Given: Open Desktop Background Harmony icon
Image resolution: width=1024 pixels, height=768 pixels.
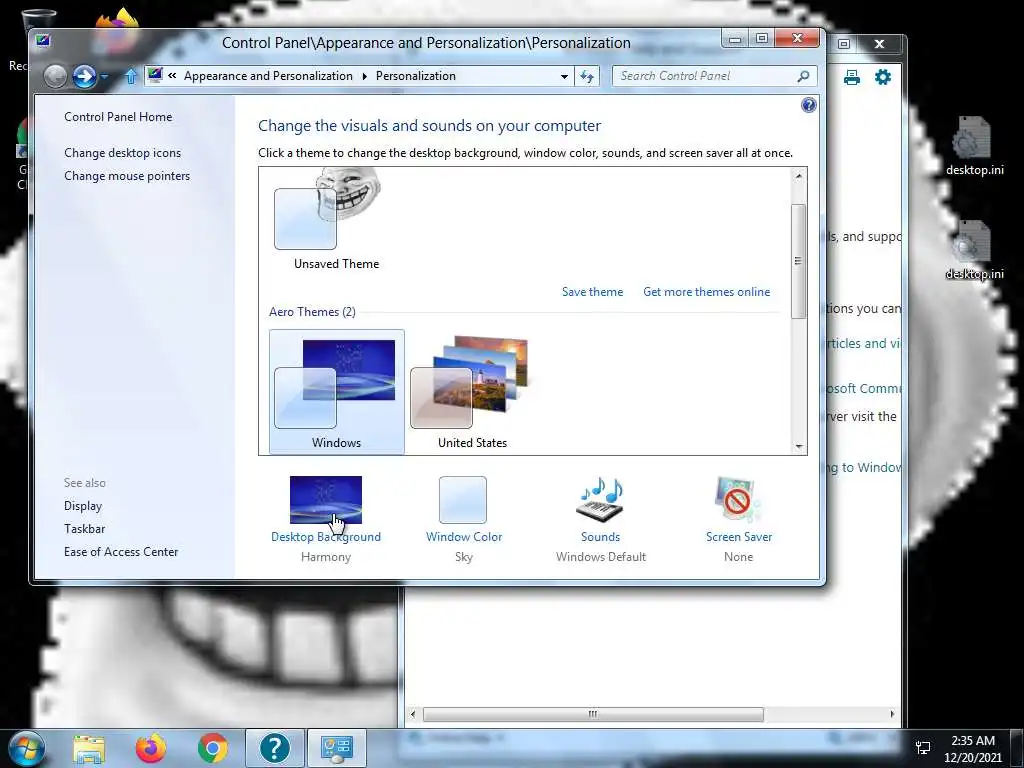Looking at the screenshot, I should (x=326, y=500).
